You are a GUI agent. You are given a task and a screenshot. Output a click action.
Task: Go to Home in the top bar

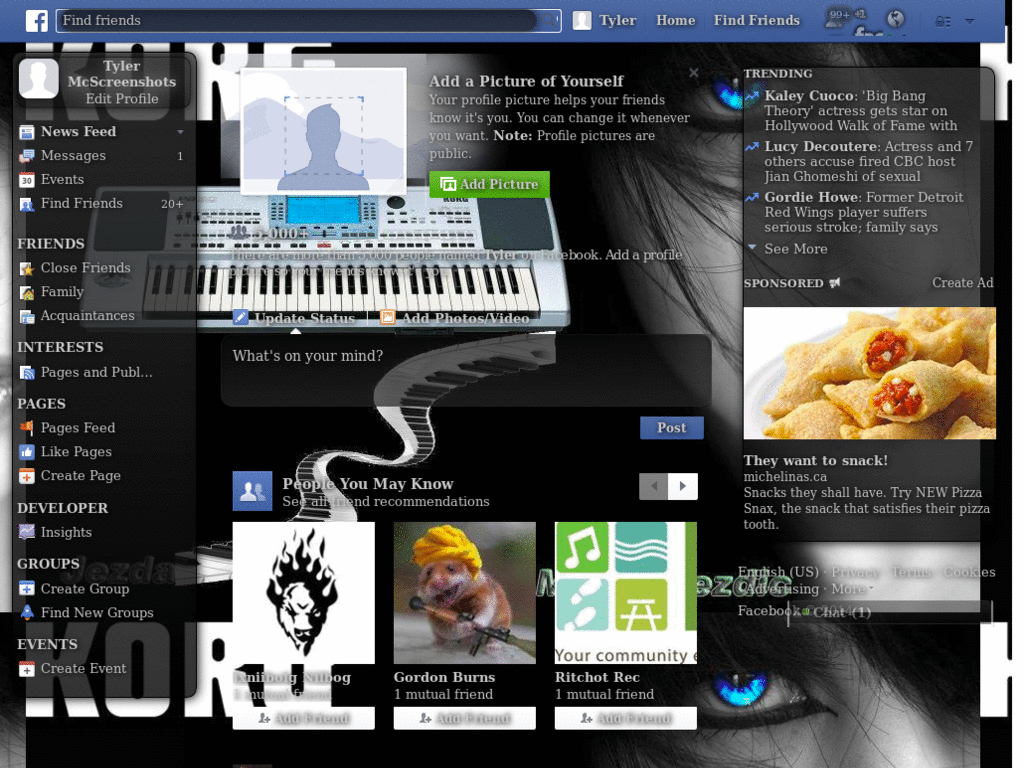[675, 21]
